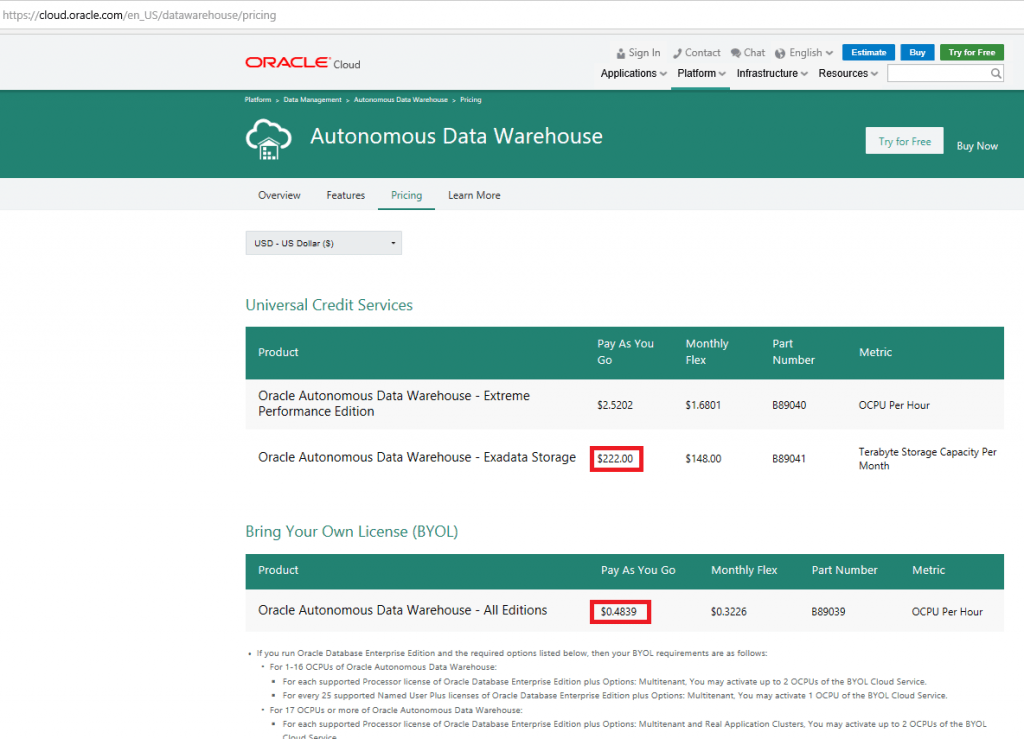Click the white Try for Free banner button
This screenshot has height=739, width=1024.
(x=904, y=141)
